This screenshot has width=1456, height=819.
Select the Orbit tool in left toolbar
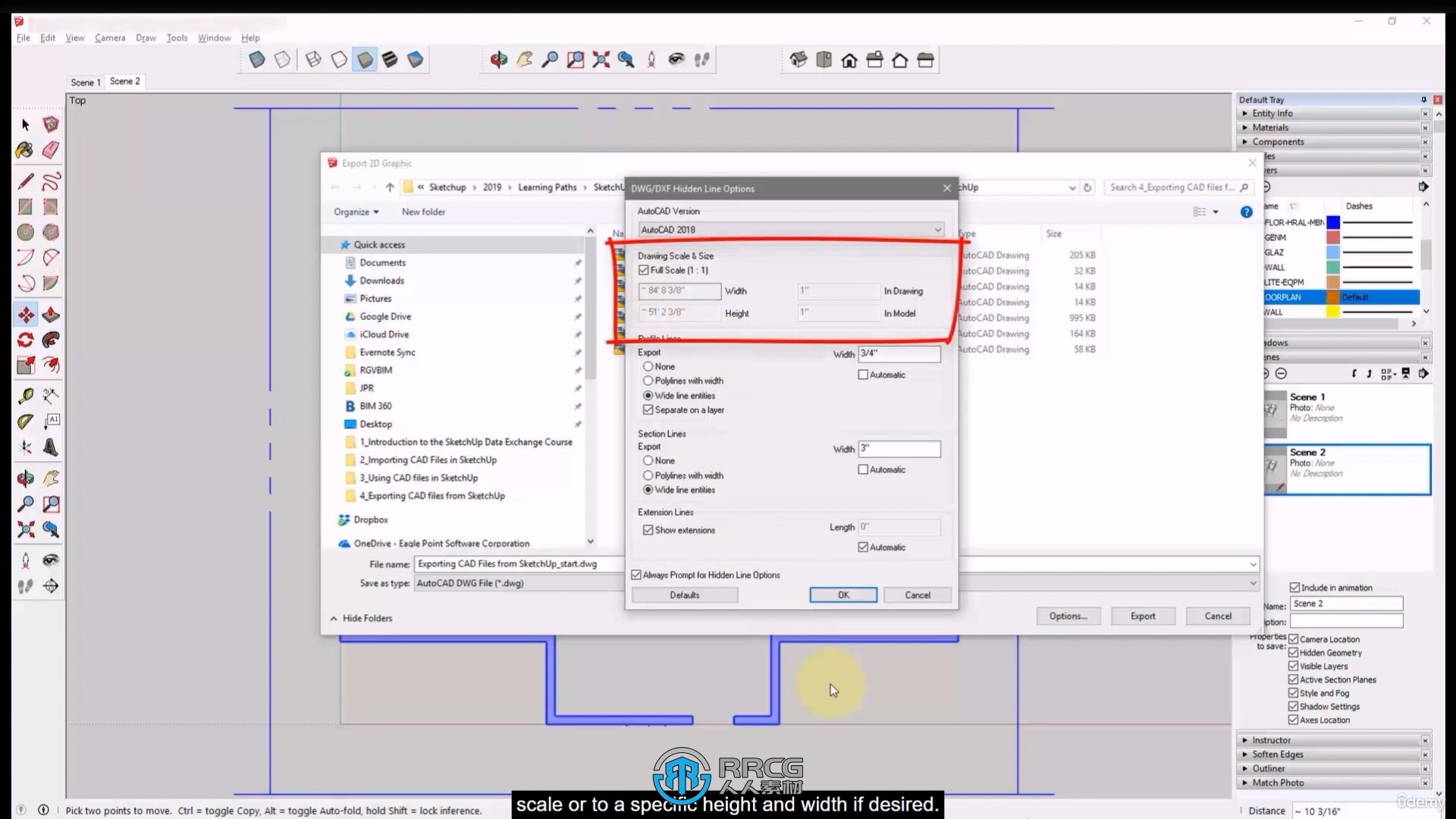[x=25, y=479]
